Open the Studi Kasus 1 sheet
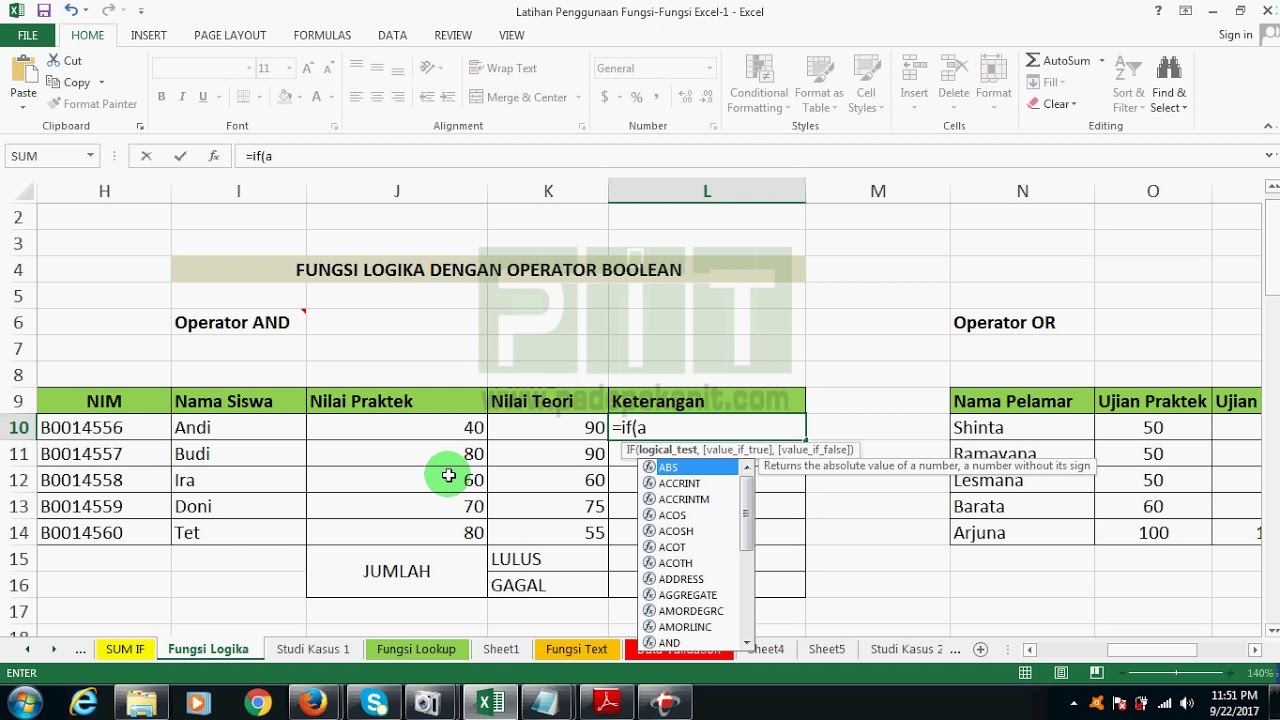 313,649
